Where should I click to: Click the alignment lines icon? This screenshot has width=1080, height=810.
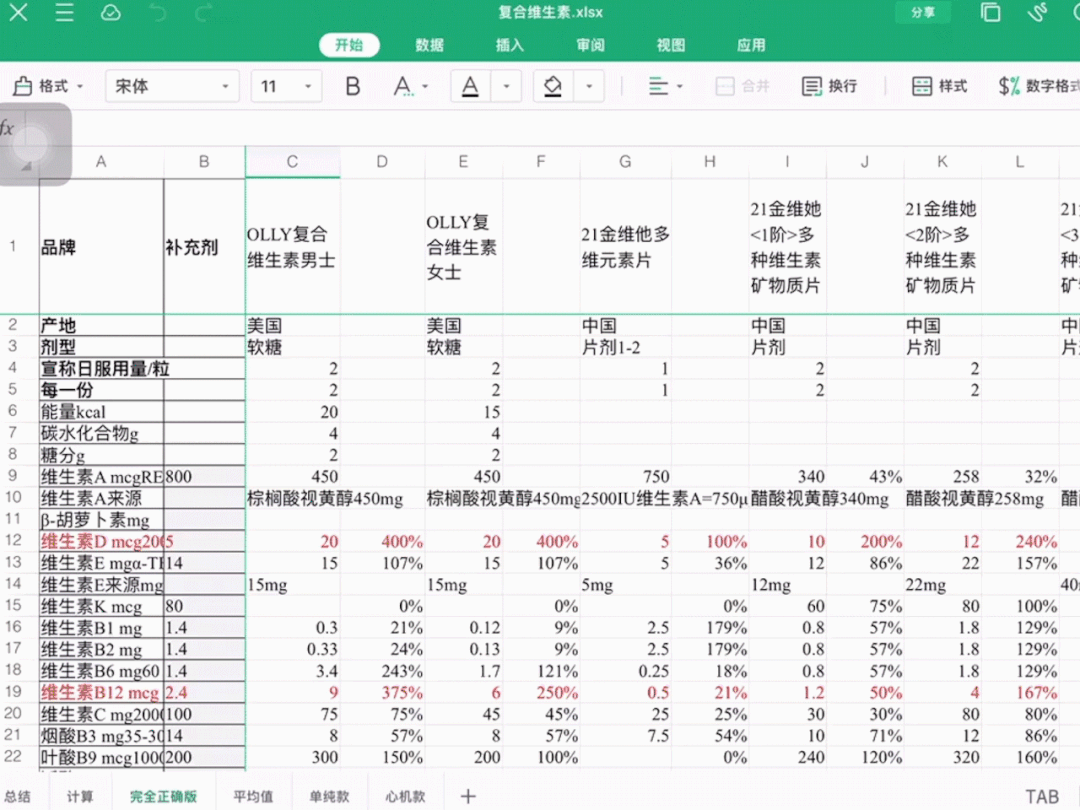tap(658, 86)
